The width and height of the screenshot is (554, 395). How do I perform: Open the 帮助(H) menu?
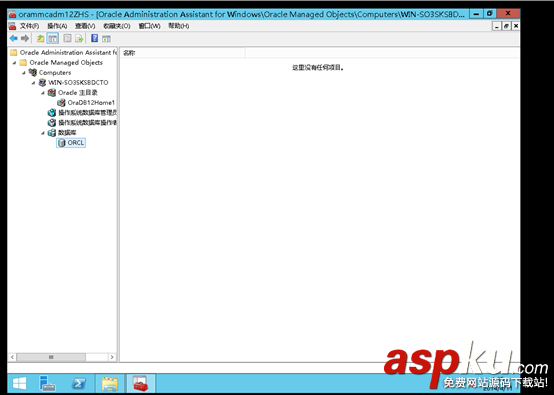pyautogui.click(x=178, y=26)
